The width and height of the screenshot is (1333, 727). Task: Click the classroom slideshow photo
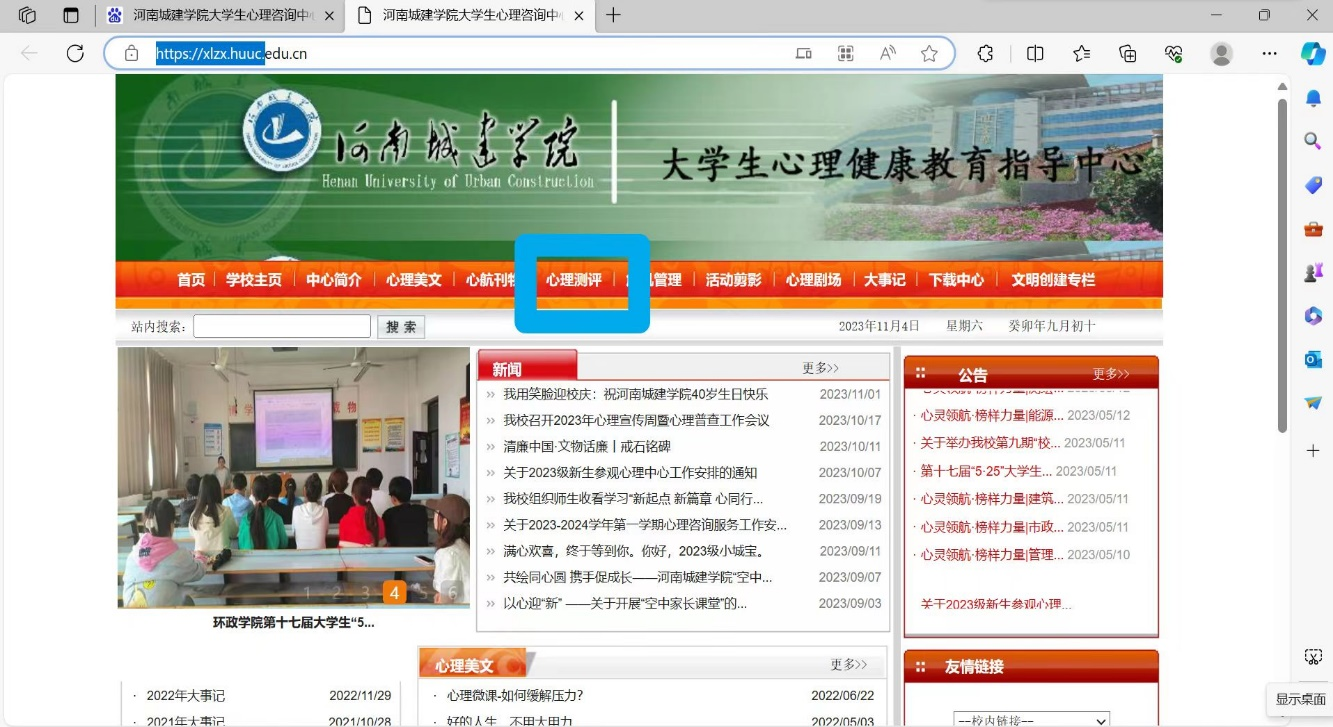294,477
